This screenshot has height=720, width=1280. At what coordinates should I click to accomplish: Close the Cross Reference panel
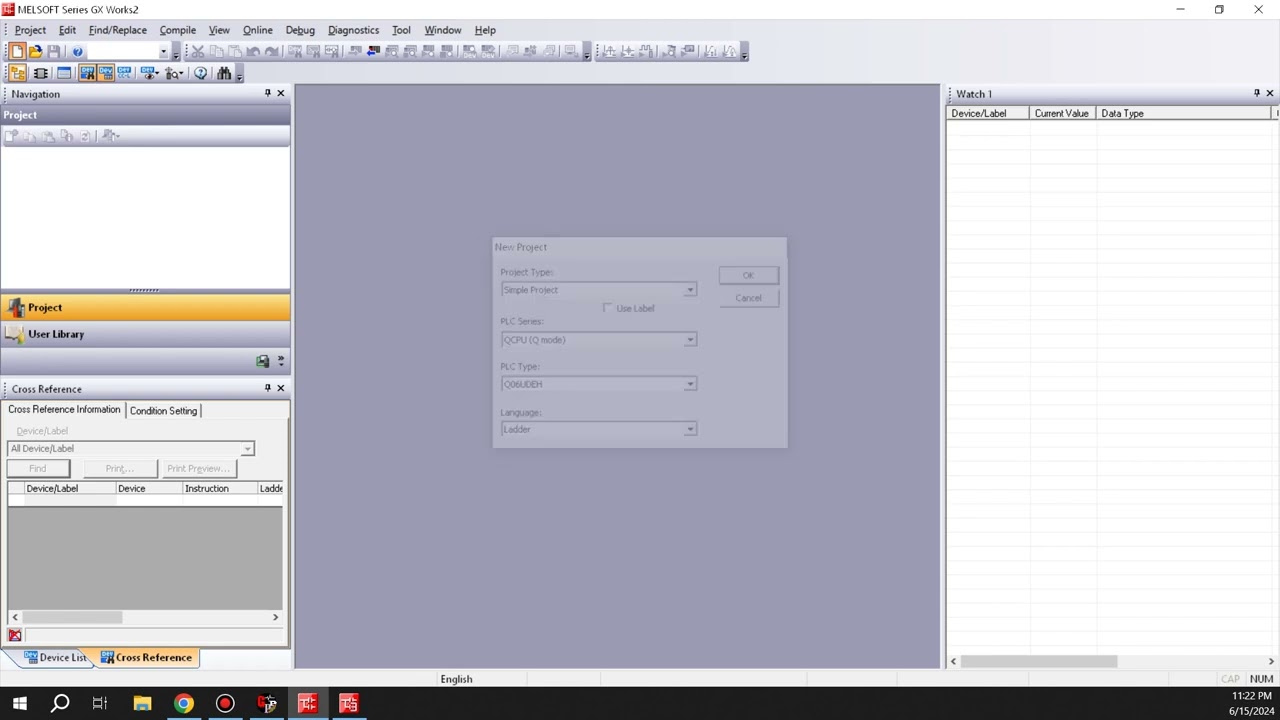pos(280,388)
